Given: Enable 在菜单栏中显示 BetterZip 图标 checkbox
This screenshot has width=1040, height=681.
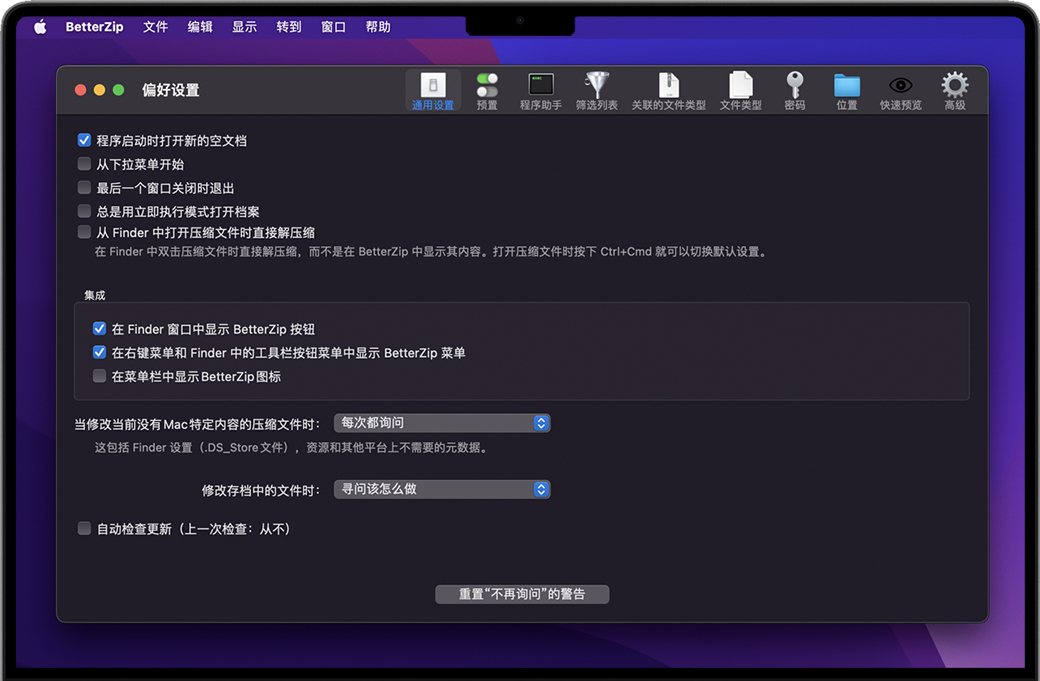Looking at the screenshot, I should tap(100, 377).
